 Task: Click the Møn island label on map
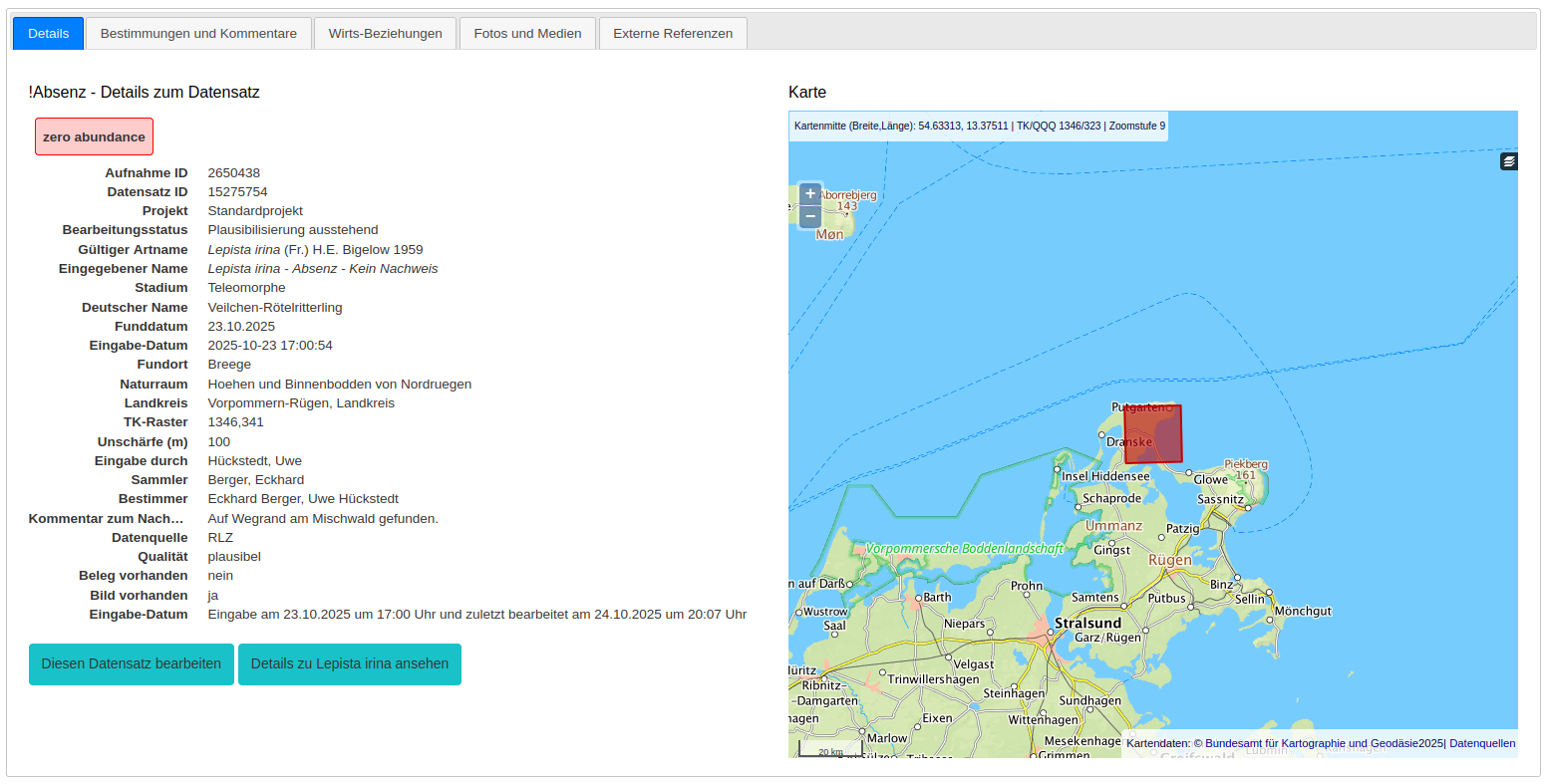pos(829,234)
